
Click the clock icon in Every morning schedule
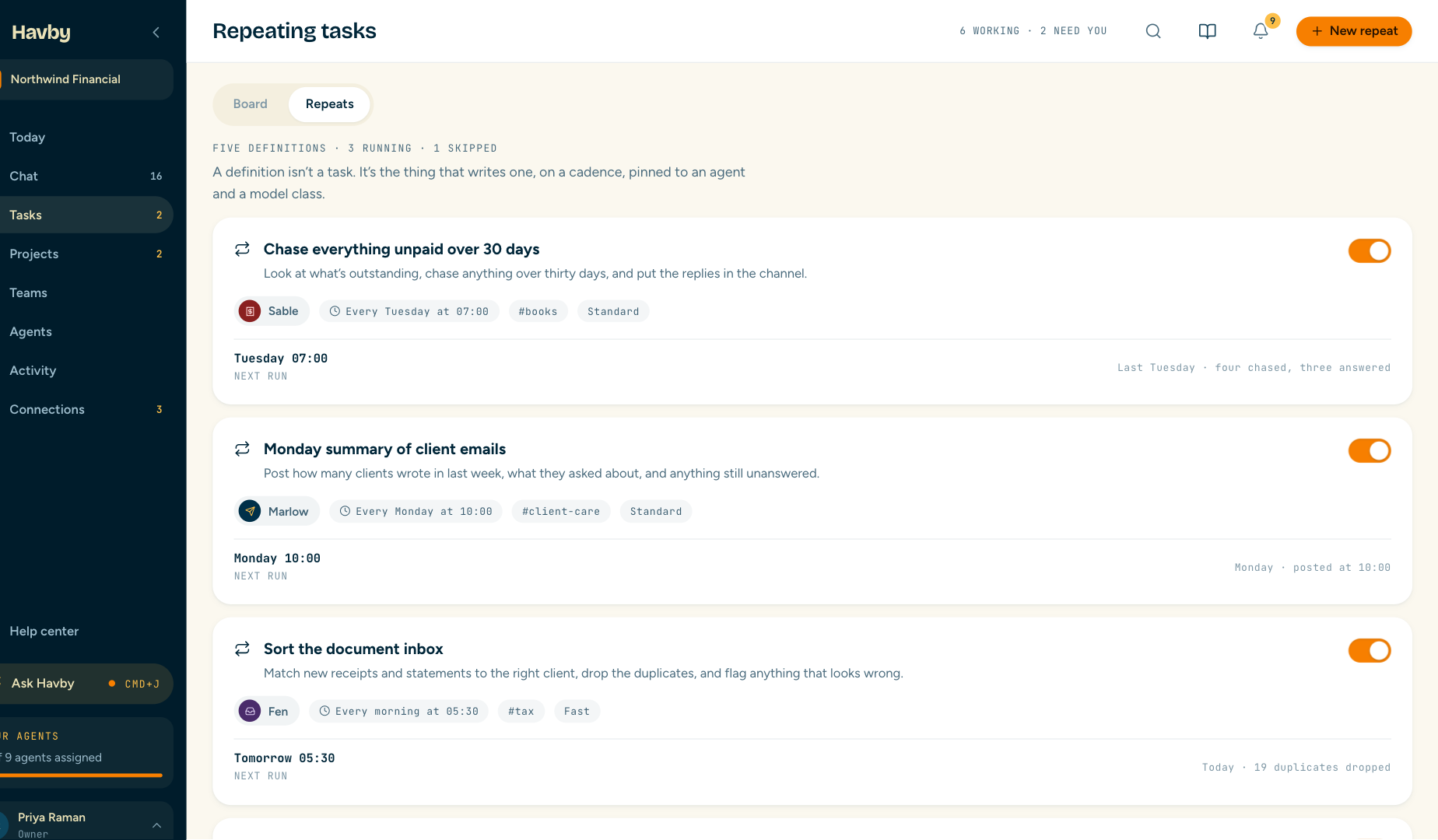pos(324,711)
